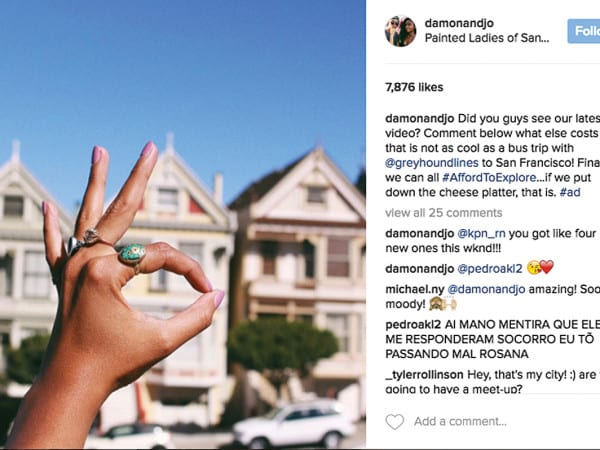This screenshot has height=450, width=600.
Task: Expand view all 25 comments
Action: tap(443, 213)
